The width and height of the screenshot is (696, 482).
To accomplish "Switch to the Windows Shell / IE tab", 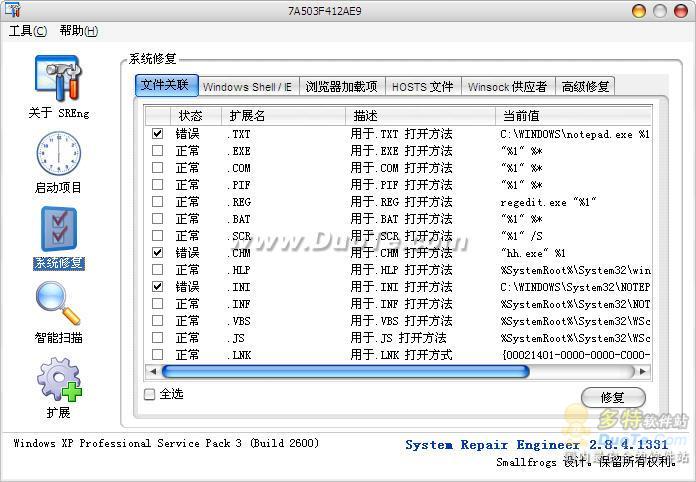I will pyautogui.click(x=247, y=87).
